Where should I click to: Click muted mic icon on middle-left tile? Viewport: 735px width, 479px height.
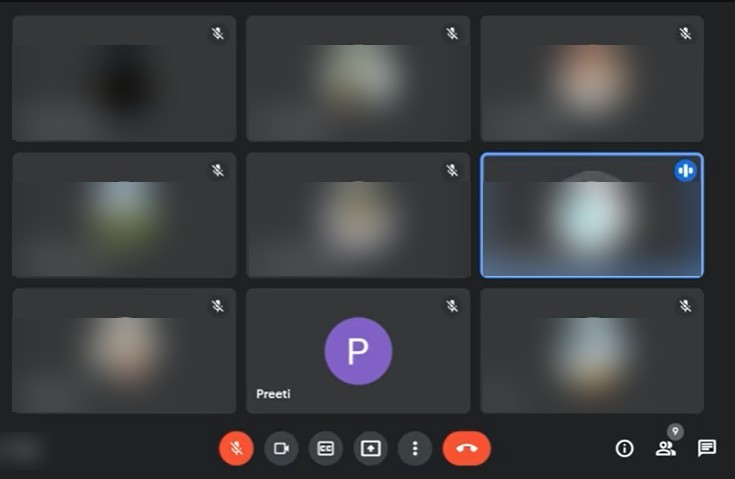(x=218, y=170)
